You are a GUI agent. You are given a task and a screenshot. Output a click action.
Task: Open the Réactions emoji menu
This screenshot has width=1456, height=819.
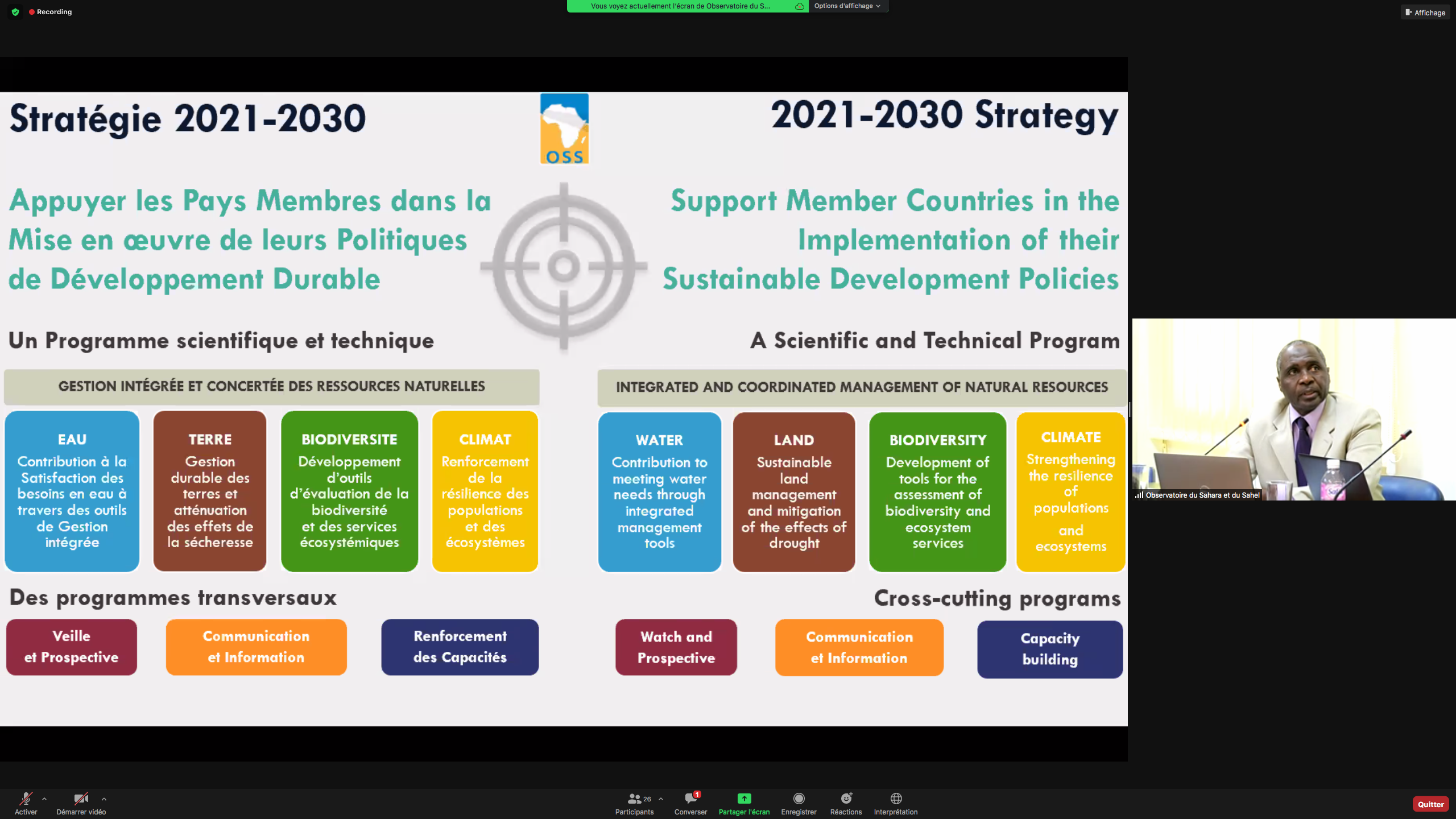(x=846, y=799)
